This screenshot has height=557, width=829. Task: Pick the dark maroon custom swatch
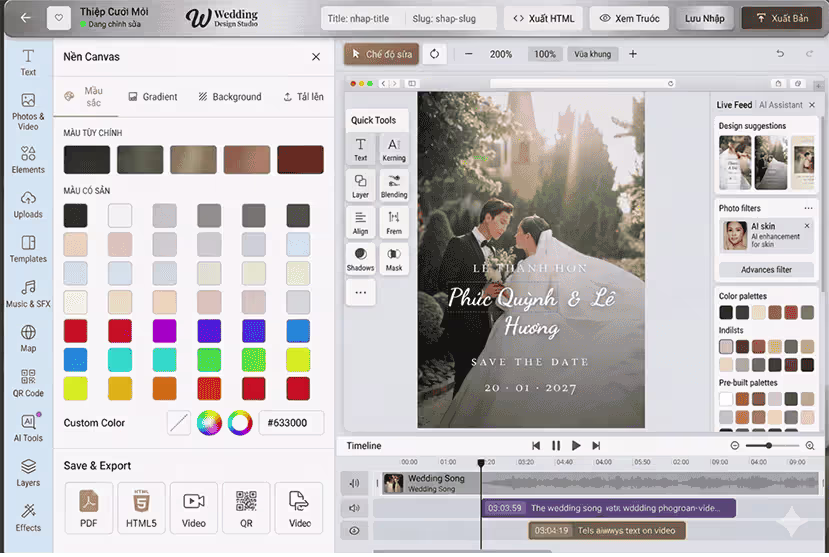point(300,160)
